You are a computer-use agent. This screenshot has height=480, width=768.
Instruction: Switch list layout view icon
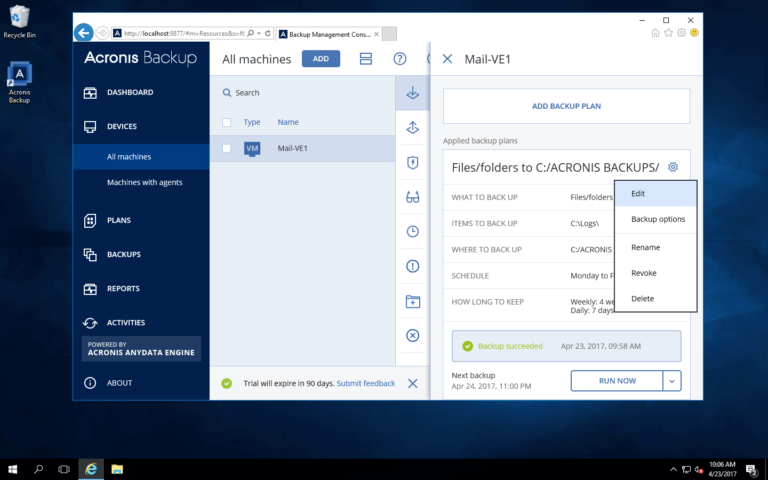365,59
